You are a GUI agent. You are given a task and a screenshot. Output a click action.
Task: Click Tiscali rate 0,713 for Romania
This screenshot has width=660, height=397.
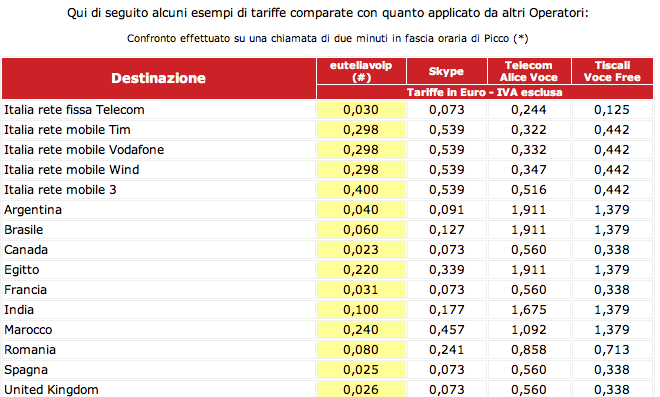tap(612, 350)
